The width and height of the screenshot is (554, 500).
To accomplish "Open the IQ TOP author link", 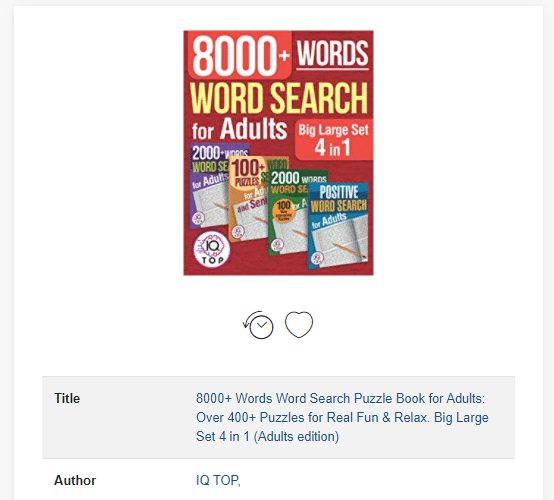I will click(x=218, y=480).
